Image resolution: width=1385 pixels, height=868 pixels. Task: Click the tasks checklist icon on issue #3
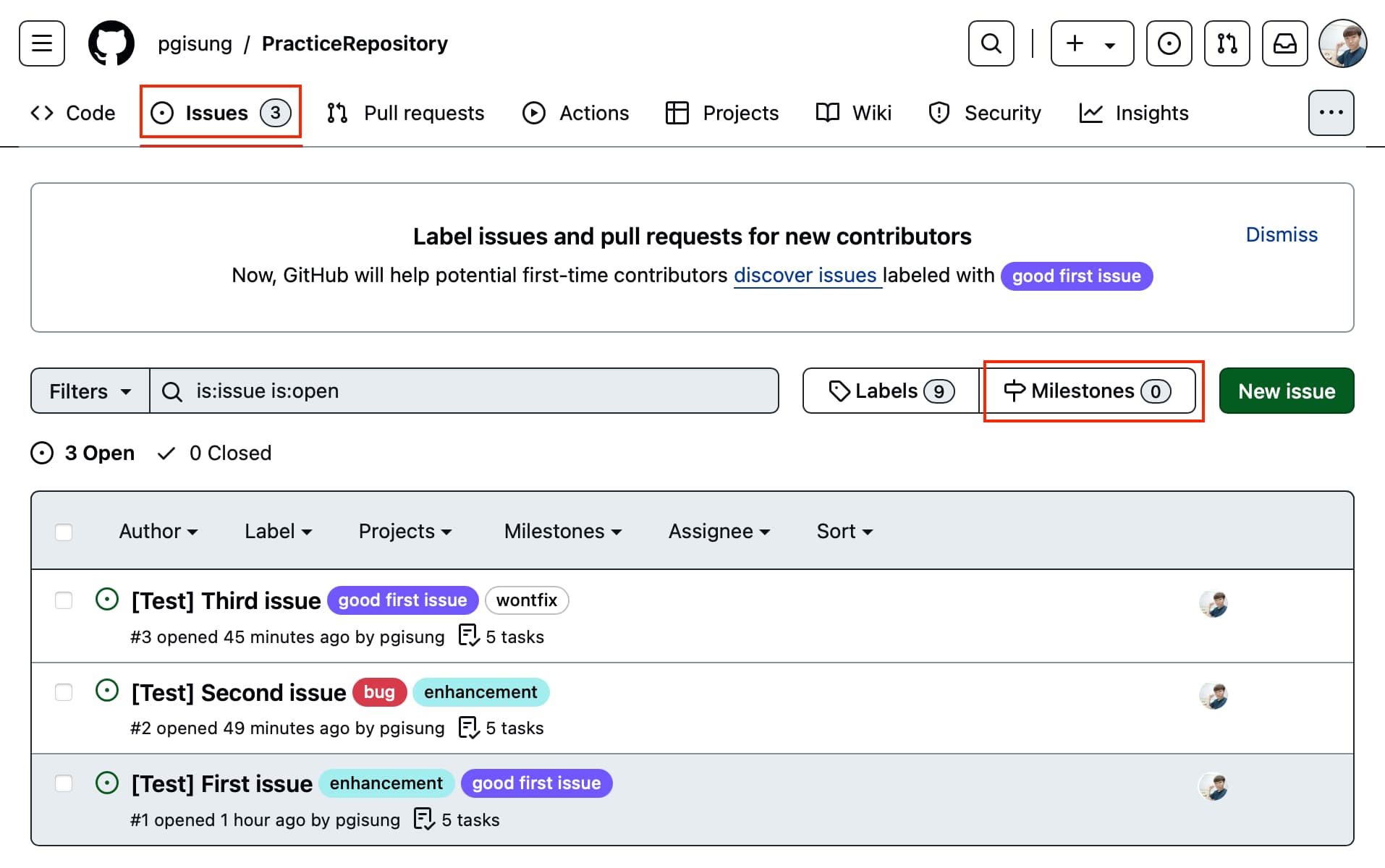coord(469,636)
